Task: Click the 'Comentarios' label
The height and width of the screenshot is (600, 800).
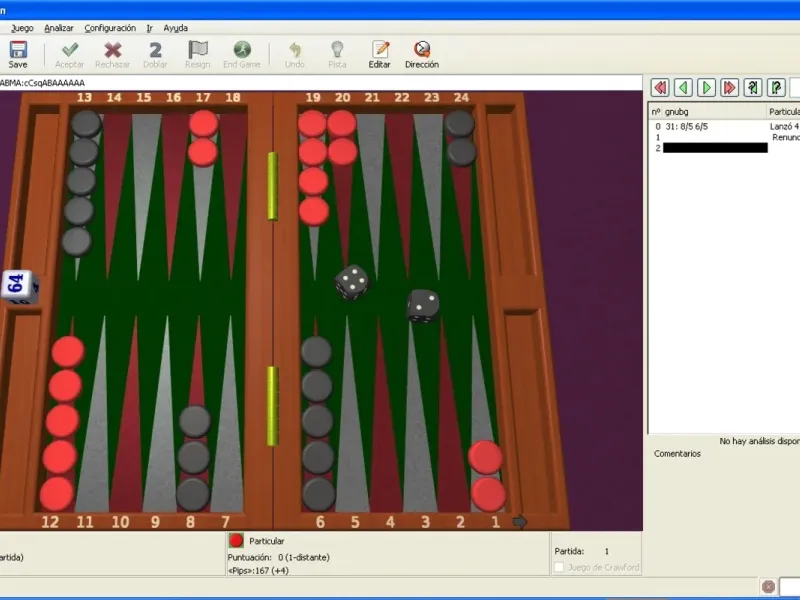Action: coord(677,454)
